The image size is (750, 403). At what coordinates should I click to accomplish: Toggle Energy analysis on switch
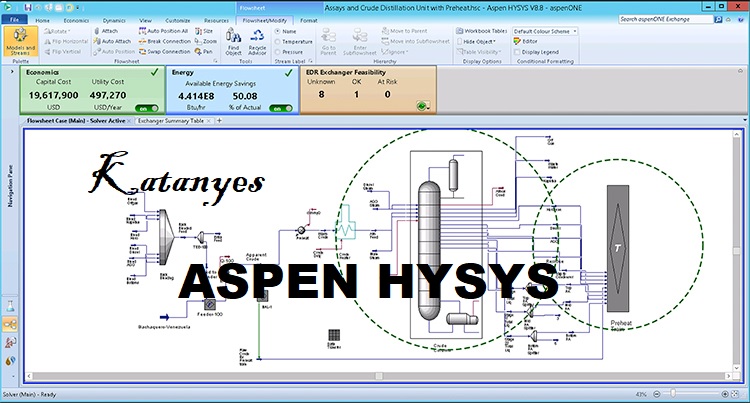tap(281, 109)
